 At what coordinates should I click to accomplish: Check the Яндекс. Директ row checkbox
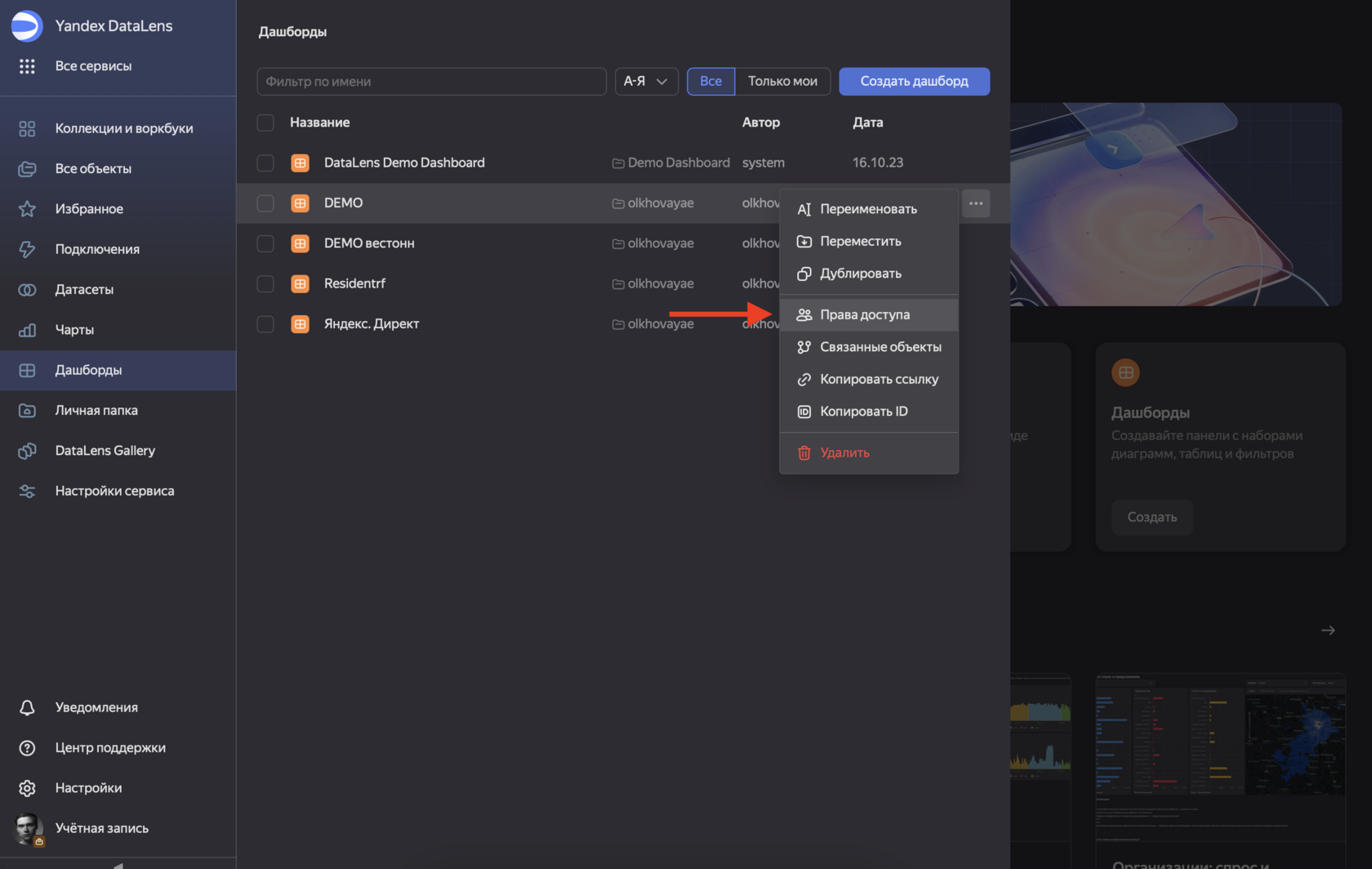click(265, 324)
